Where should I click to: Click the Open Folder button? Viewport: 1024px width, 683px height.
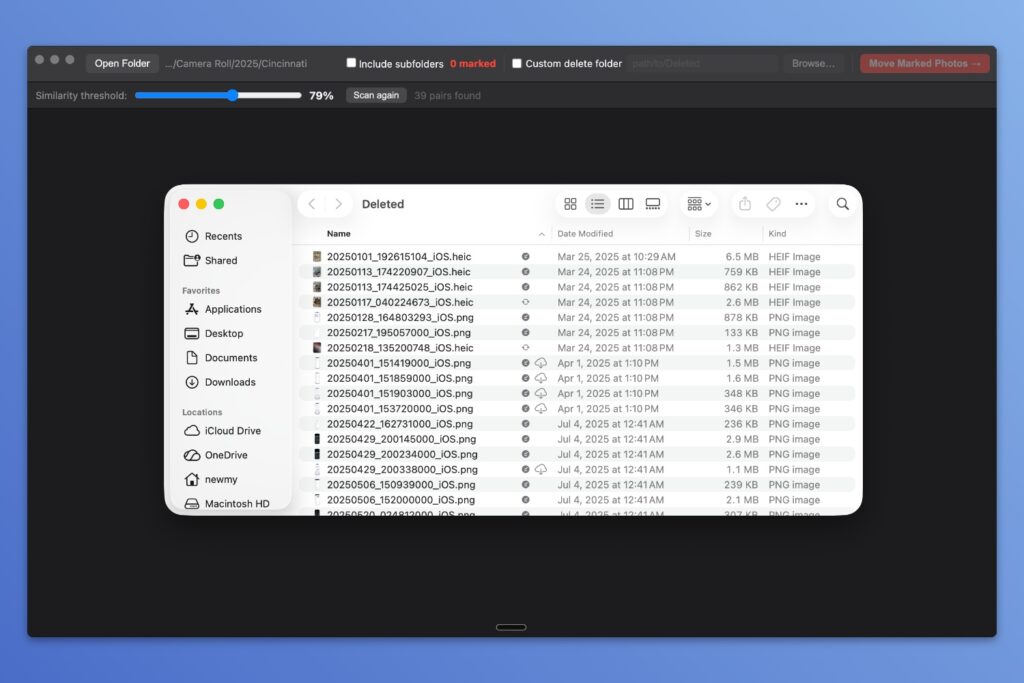click(x=122, y=63)
